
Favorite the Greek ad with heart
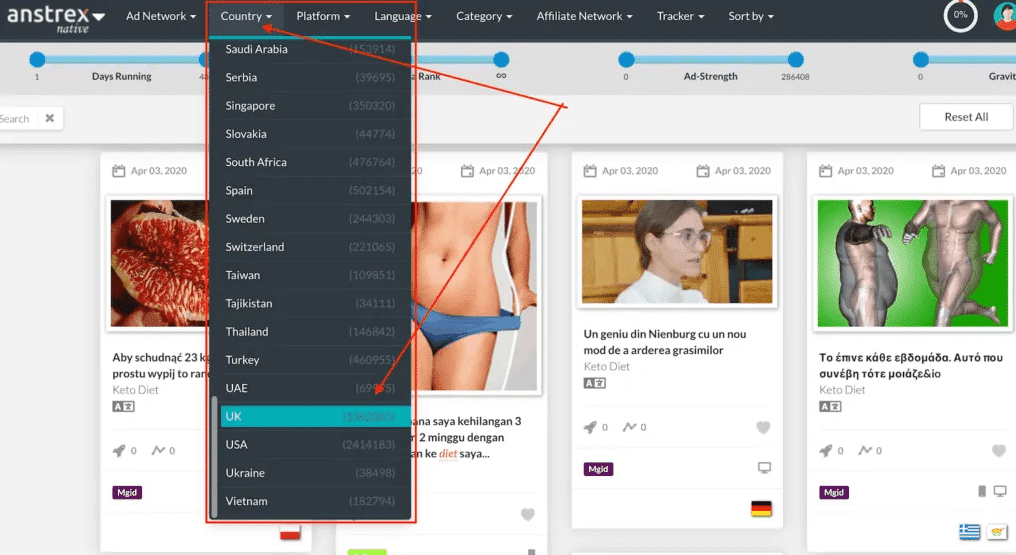click(x=999, y=451)
